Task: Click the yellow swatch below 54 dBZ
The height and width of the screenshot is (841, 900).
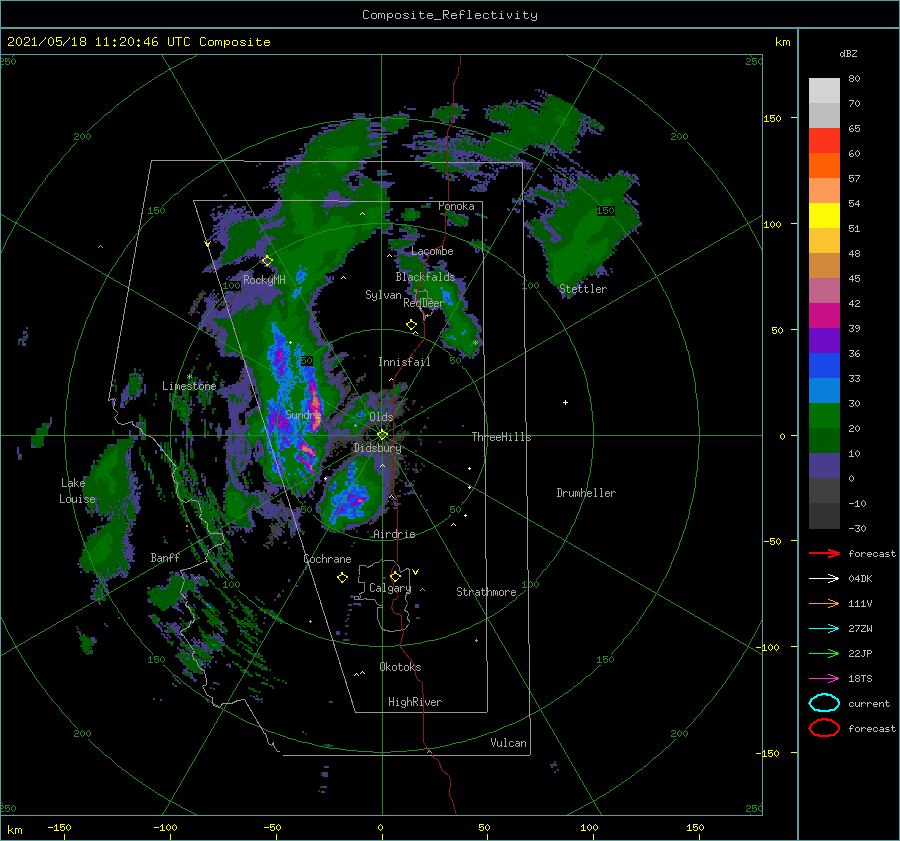Action: [x=824, y=216]
